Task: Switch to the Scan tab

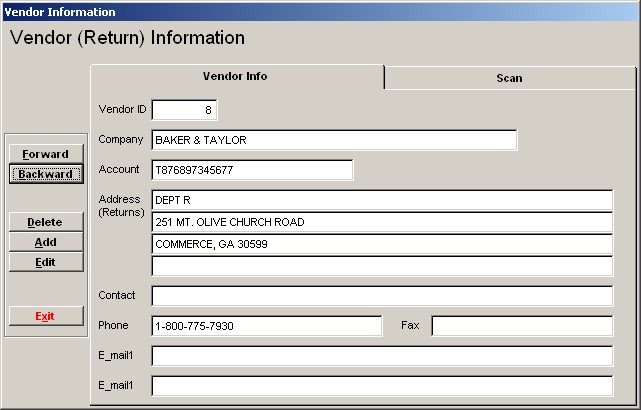Action: 509,78
